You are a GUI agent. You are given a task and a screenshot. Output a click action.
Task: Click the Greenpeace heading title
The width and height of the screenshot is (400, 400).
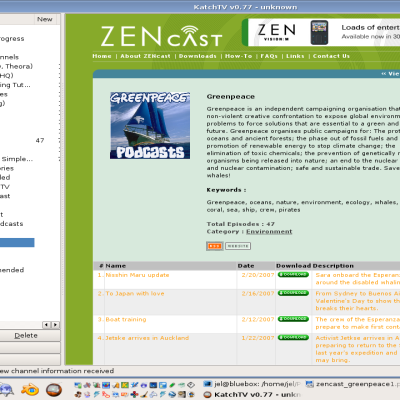coord(231,96)
